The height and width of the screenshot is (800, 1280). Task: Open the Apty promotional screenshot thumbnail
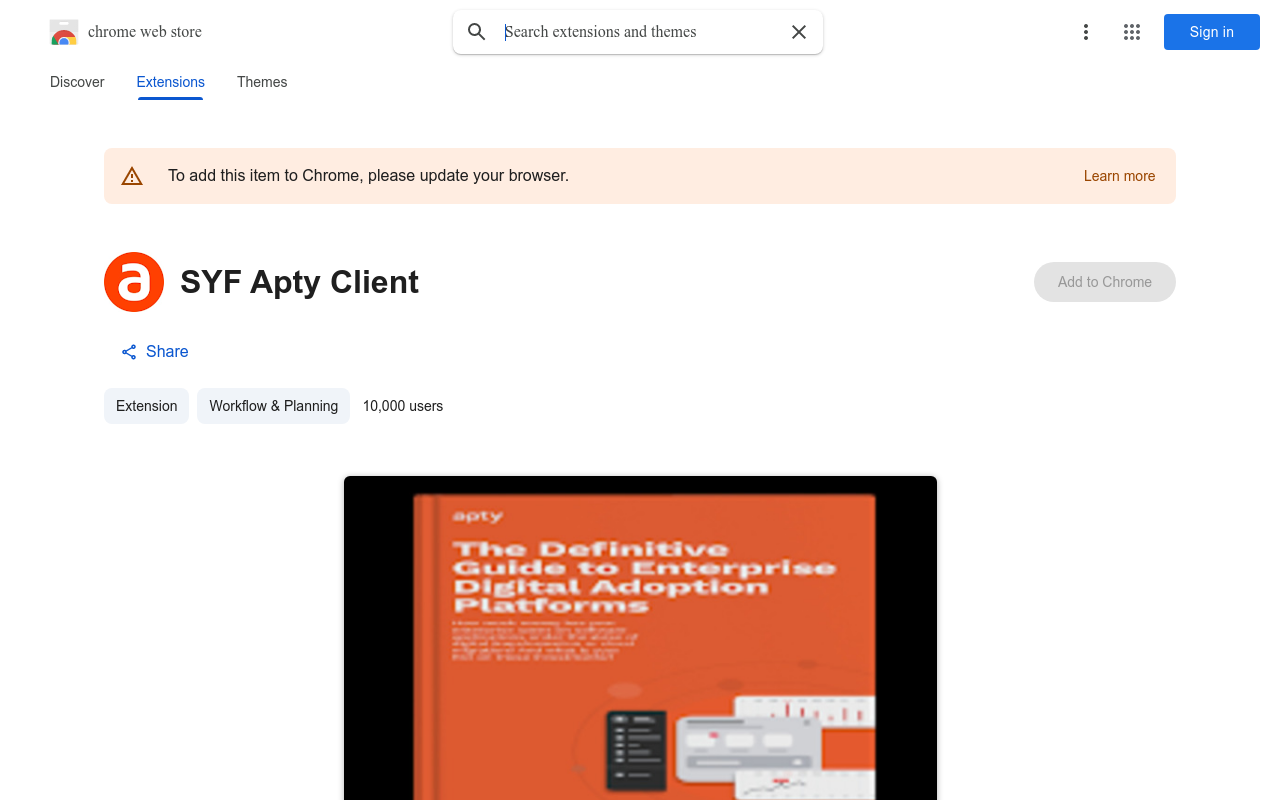[x=640, y=638]
